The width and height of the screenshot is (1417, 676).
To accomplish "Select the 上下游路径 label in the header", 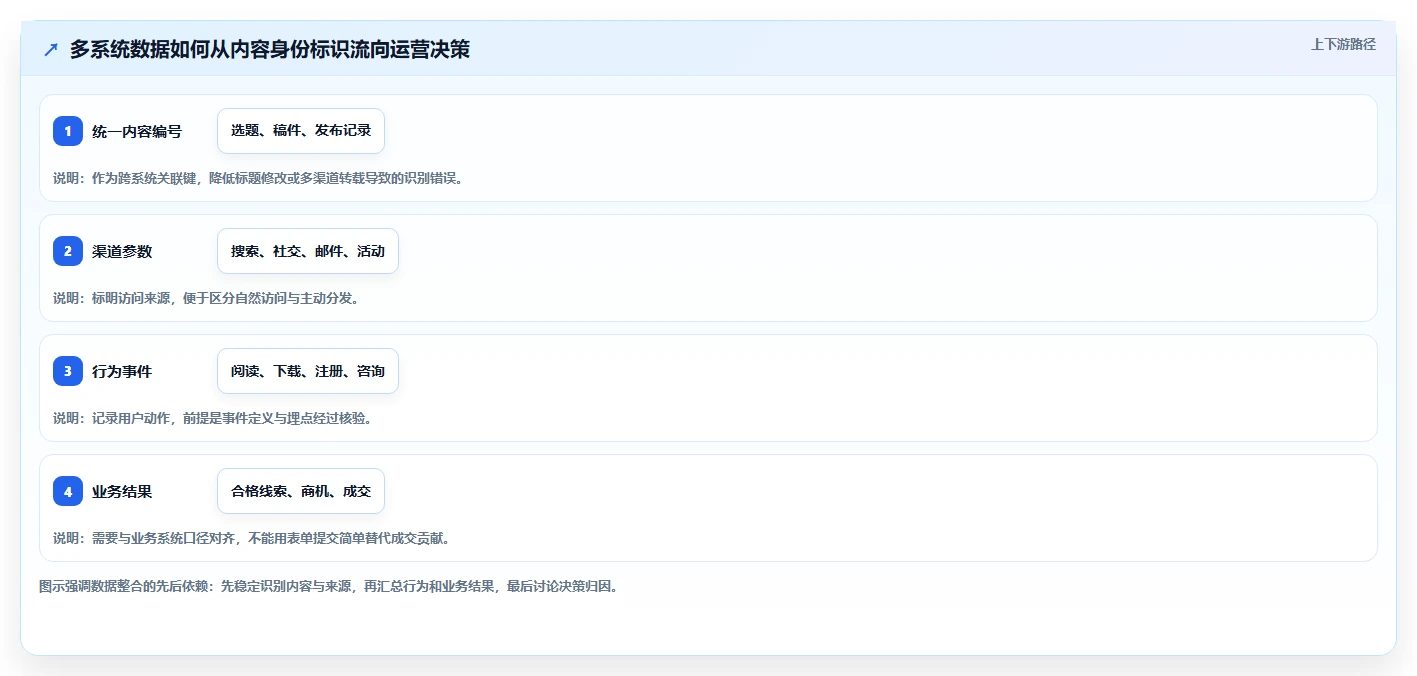I will point(1343,44).
